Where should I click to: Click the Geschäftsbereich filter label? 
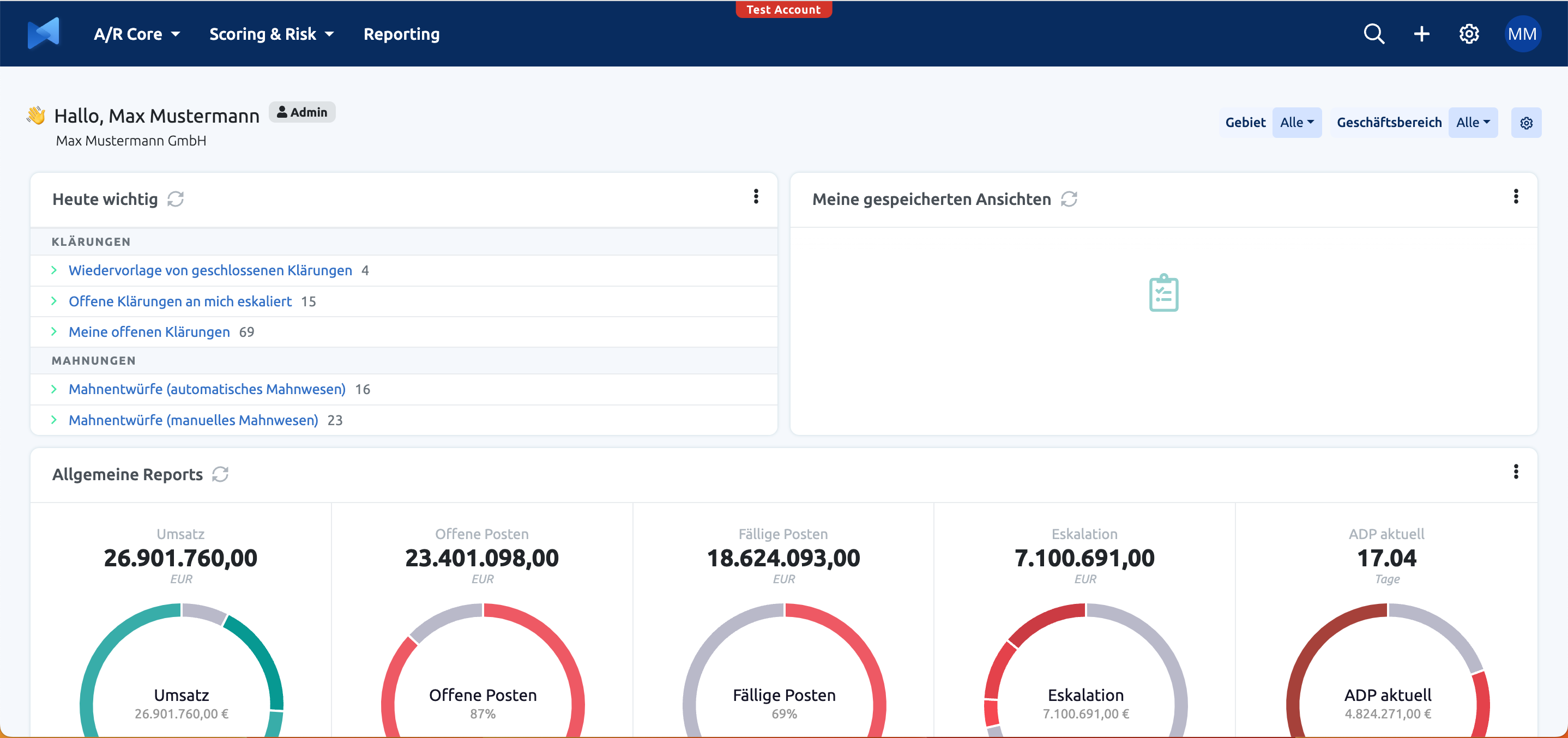pos(1389,123)
